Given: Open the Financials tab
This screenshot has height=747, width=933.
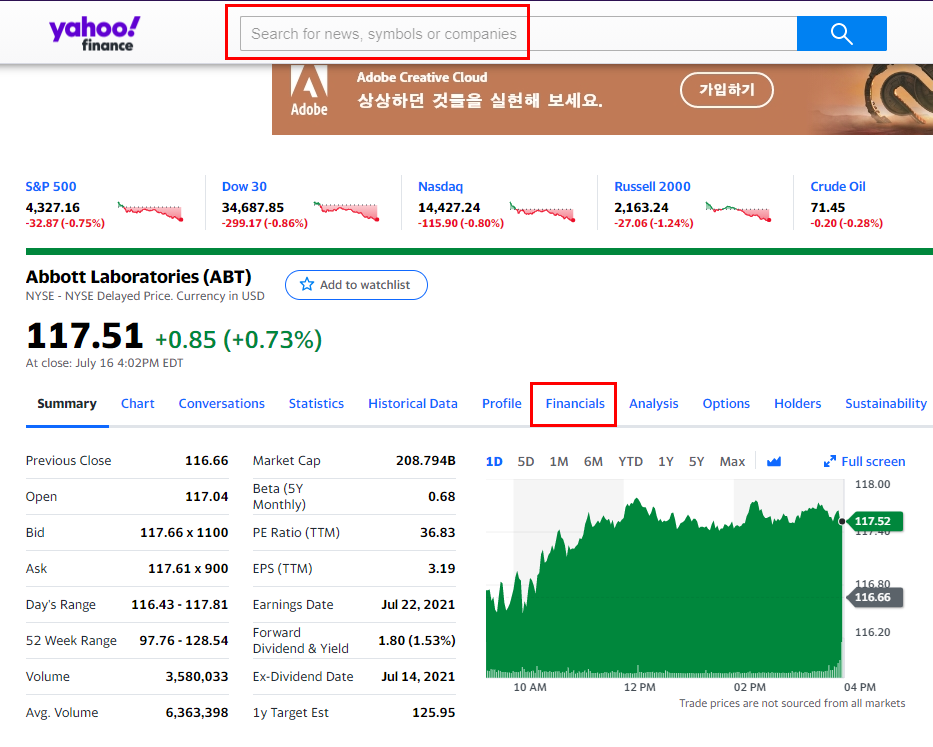Looking at the screenshot, I should pyautogui.click(x=575, y=404).
